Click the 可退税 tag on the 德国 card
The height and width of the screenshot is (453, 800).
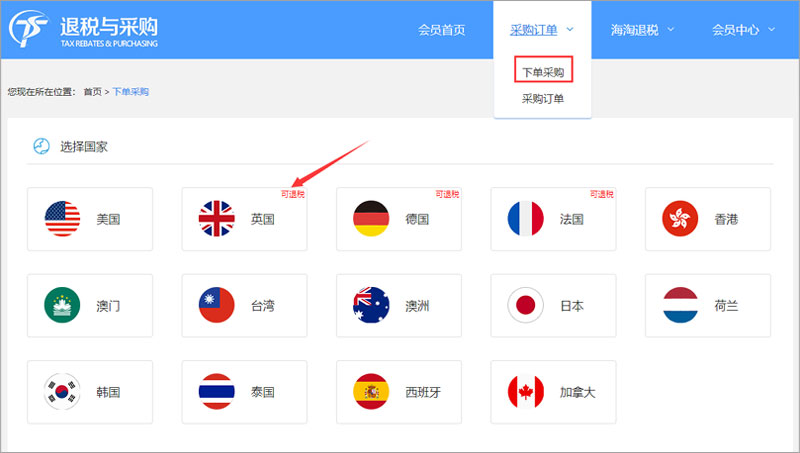point(447,194)
